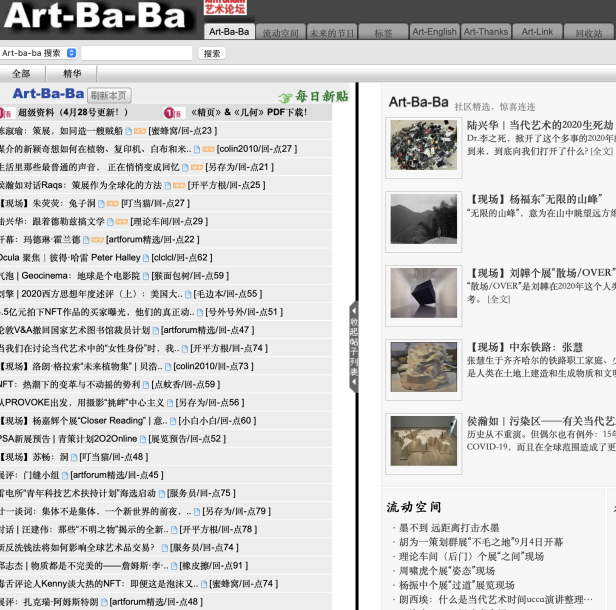Expand [全文] for the 陆兴华 2020 article
This screenshot has height=610, width=616.
[602, 151]
